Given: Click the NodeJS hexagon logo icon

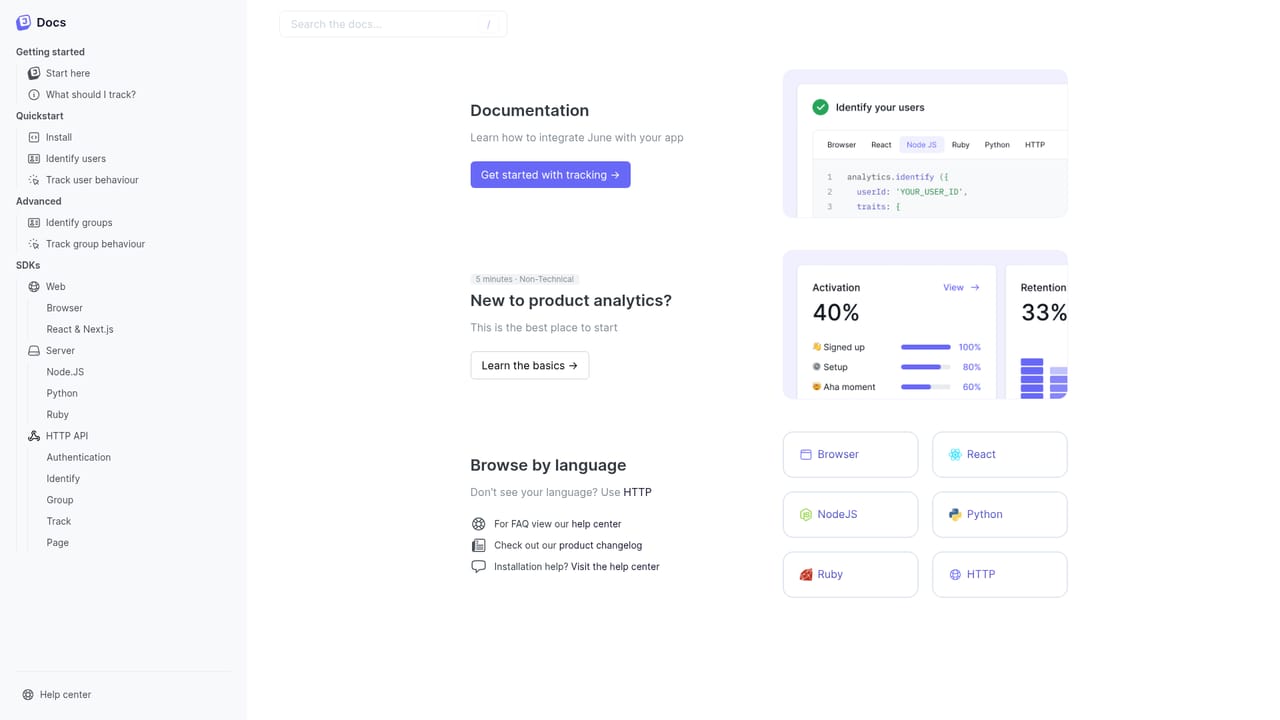Looking at the screenshot, I should 805,514.
